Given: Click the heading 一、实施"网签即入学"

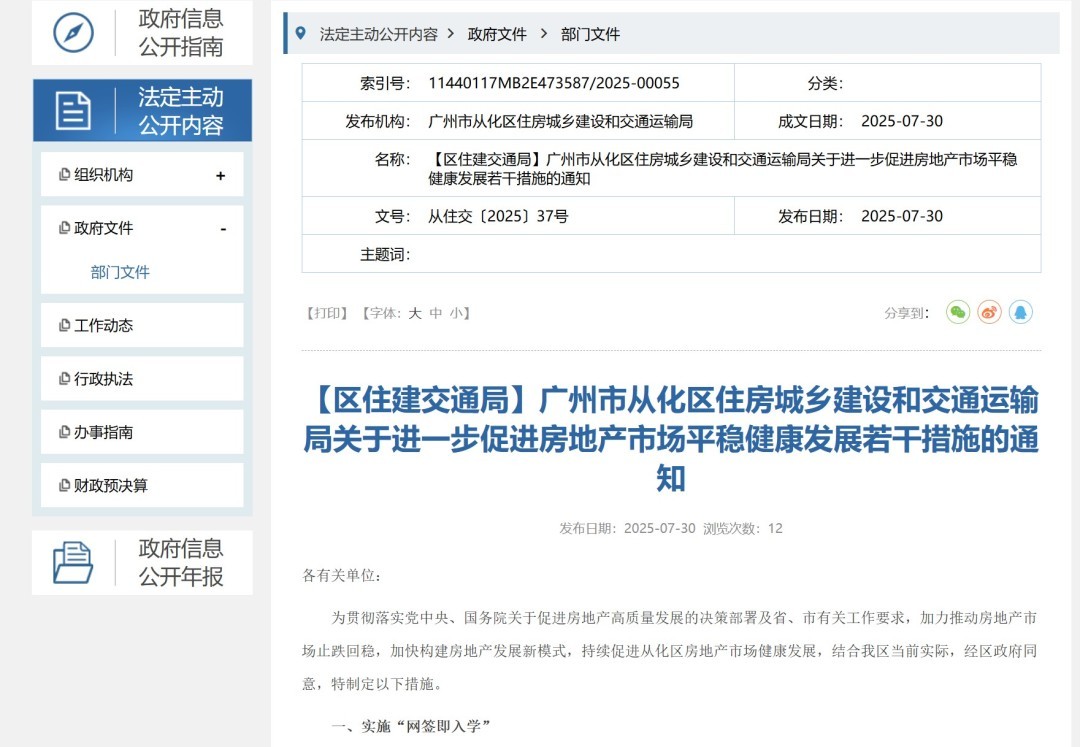Looking at the screenshot, I should tap(411, 726).
